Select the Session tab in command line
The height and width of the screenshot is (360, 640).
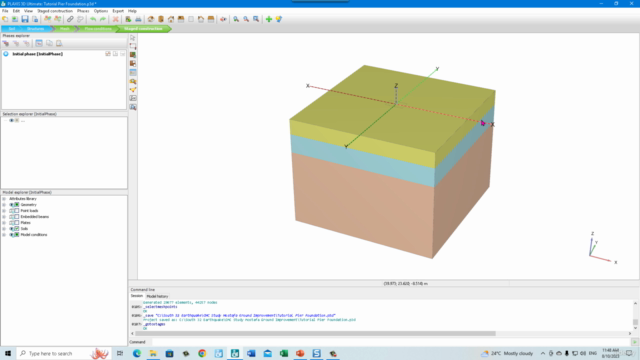(x=137, y=296)
